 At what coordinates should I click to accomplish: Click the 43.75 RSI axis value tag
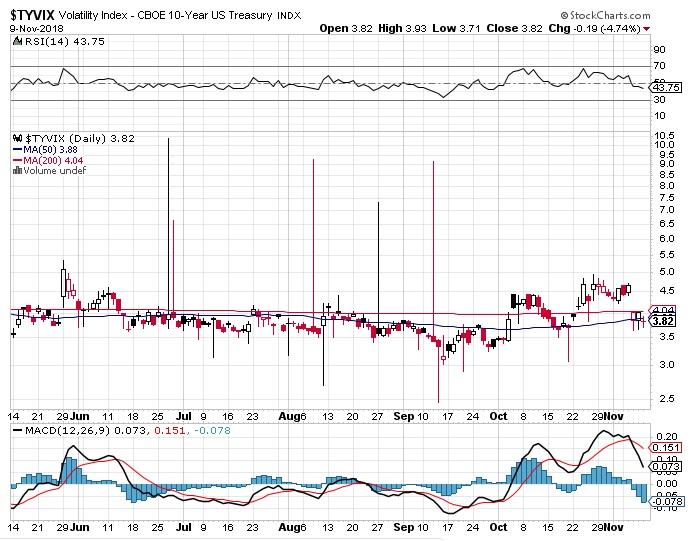(666, 87)
